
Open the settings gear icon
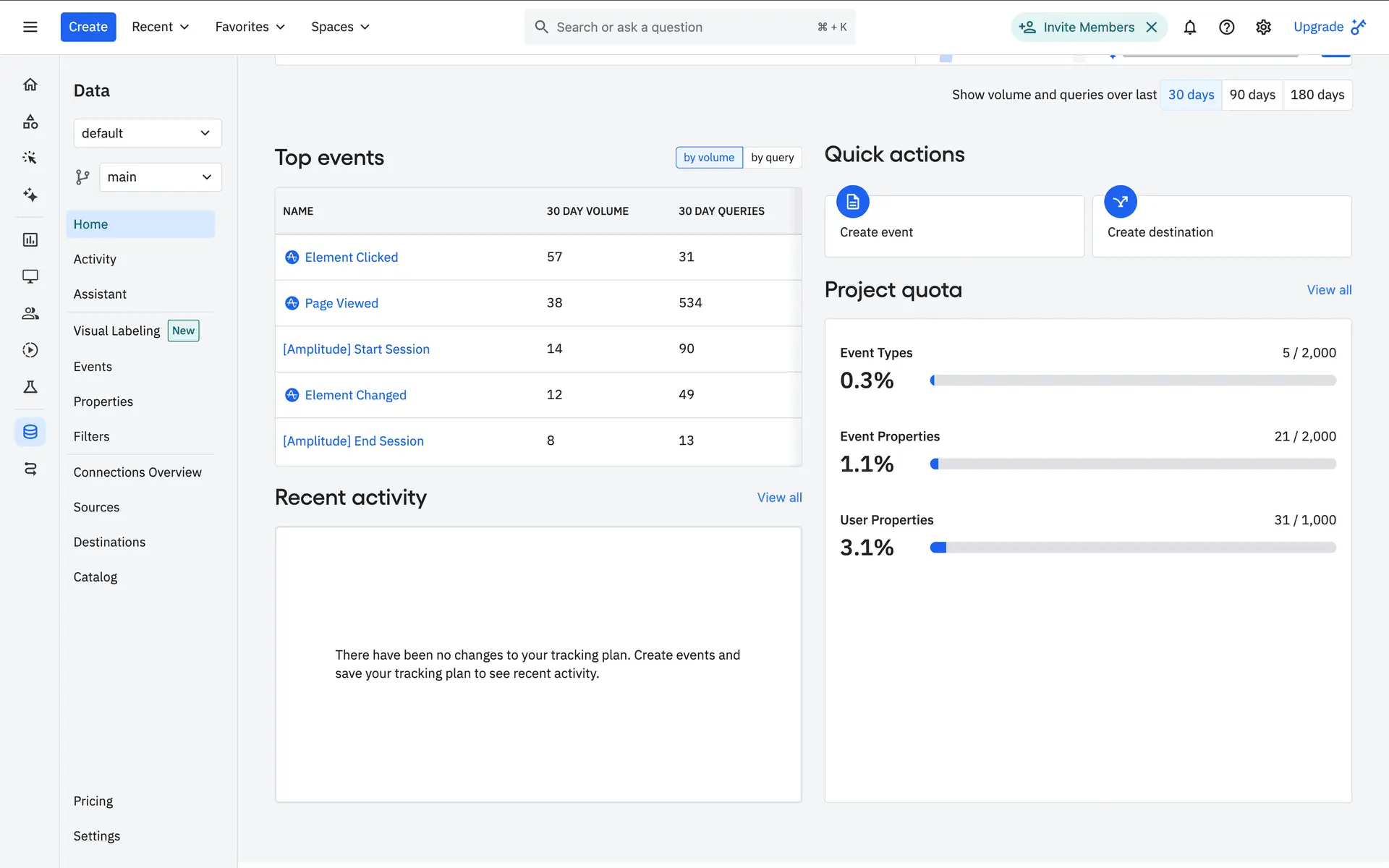tap(1263, 27)
